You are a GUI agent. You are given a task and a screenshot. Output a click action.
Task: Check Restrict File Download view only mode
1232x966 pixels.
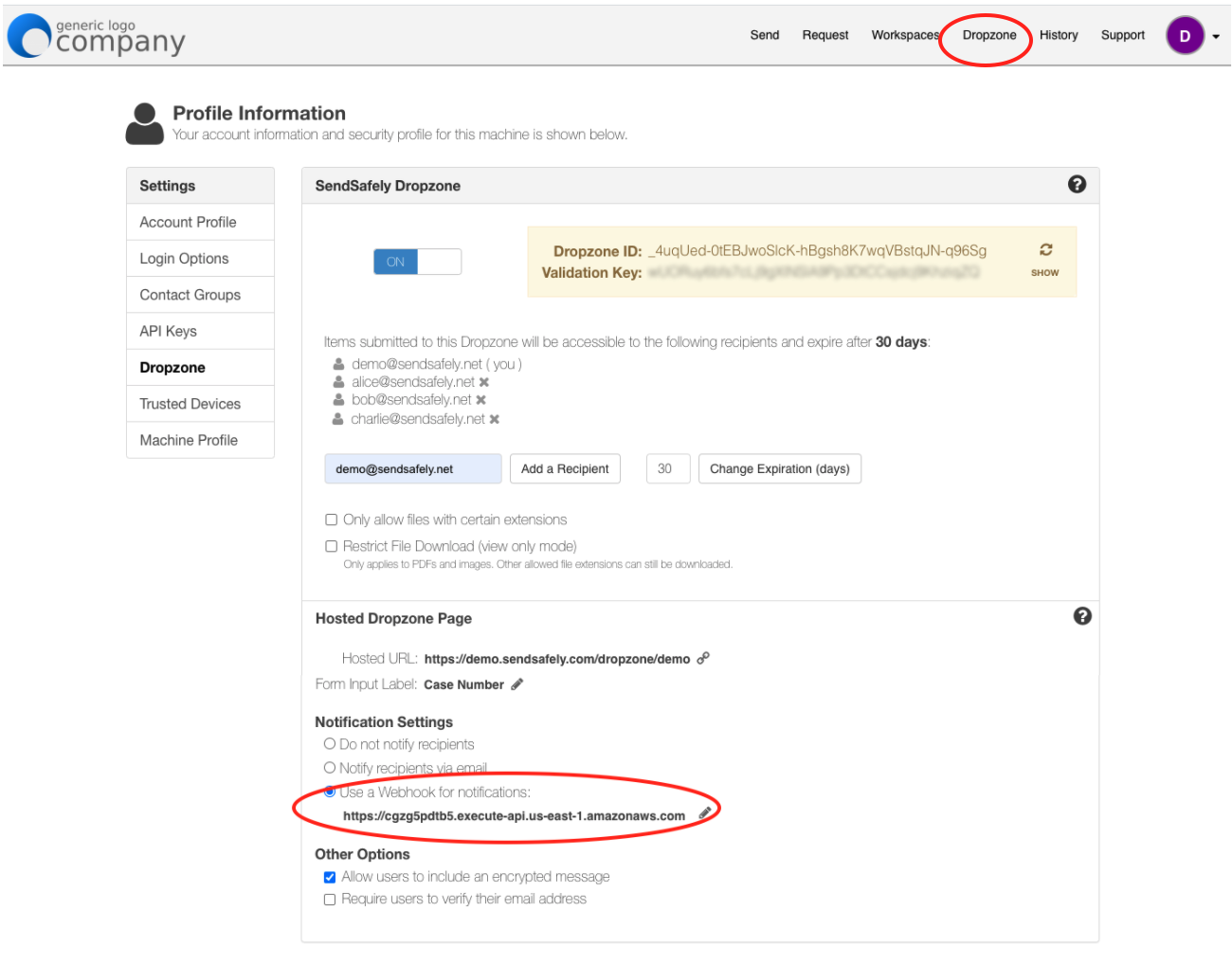pos(331,546)
